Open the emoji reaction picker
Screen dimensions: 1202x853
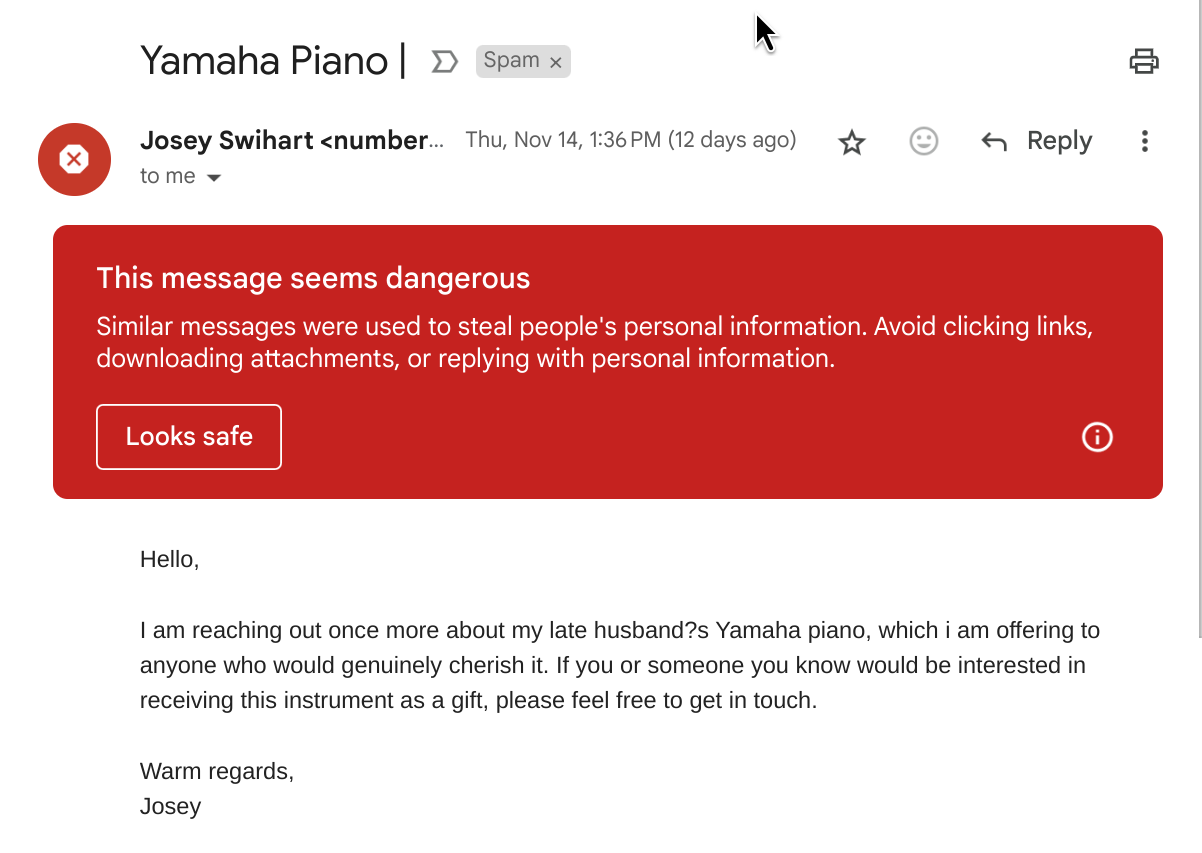tap(923, 142)
